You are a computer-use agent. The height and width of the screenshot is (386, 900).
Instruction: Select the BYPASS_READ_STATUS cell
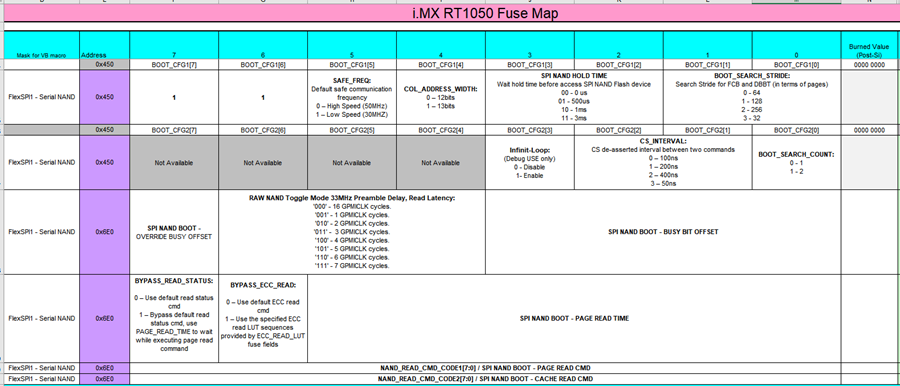tap(174, 318)
